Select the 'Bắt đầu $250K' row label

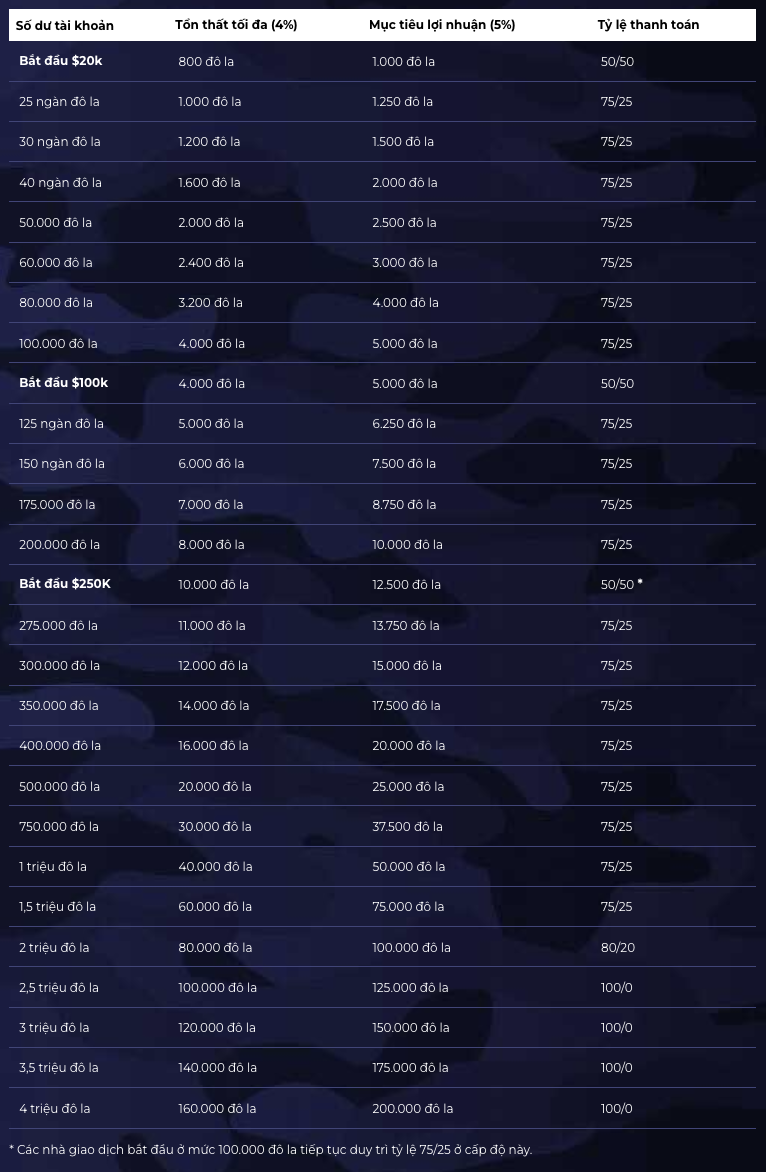point(65,584)
